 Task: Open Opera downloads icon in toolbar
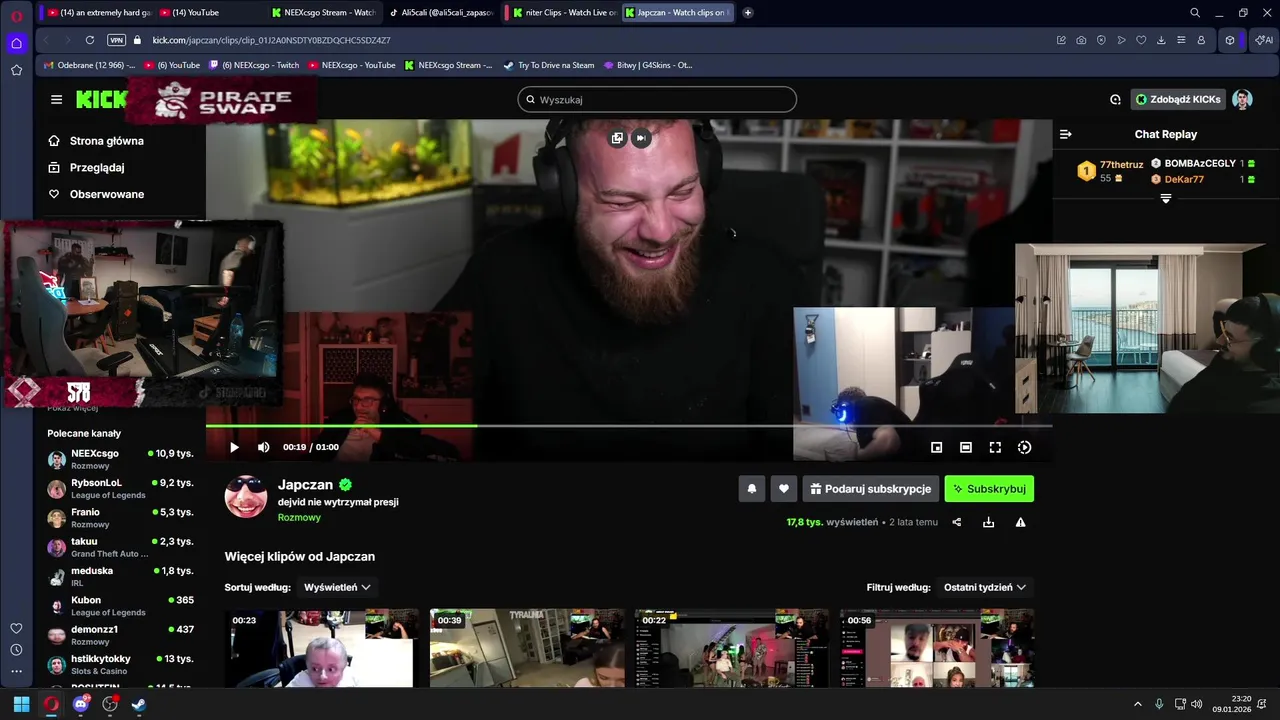click(1161, 40)
